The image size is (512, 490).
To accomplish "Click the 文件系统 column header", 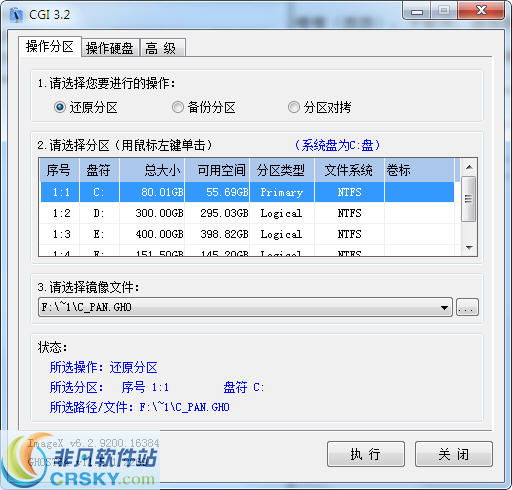I will tap(349, 170).
